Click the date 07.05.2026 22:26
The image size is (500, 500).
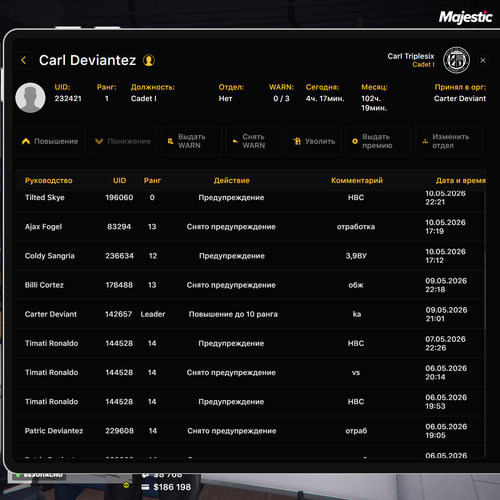[x=445, y=343]
